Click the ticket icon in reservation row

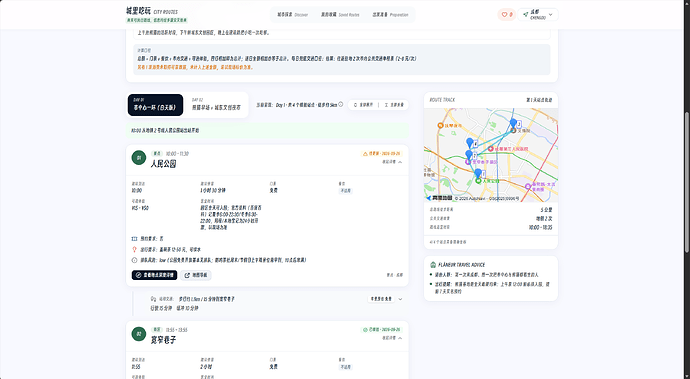(x=134, y=239)
